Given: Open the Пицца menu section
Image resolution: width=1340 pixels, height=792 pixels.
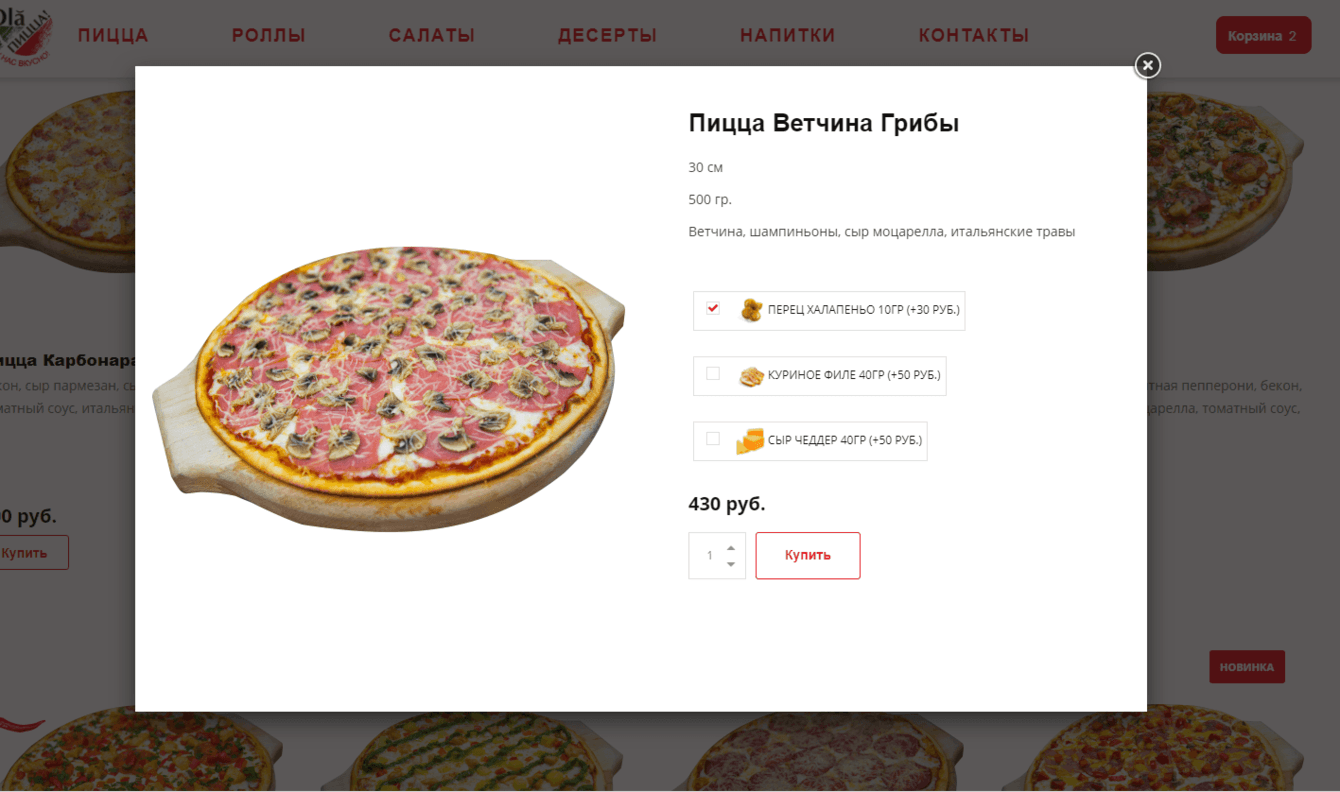Looking at the screenshot, I should (113, 36).
